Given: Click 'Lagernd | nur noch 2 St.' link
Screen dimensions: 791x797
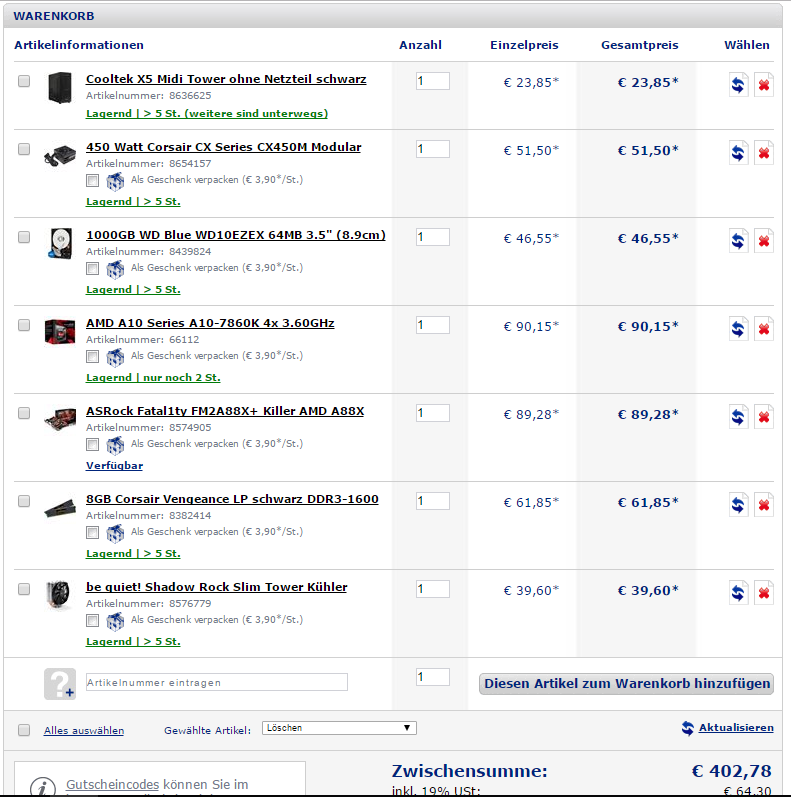Looking at the screenshot, I should (x=153, y=378).
